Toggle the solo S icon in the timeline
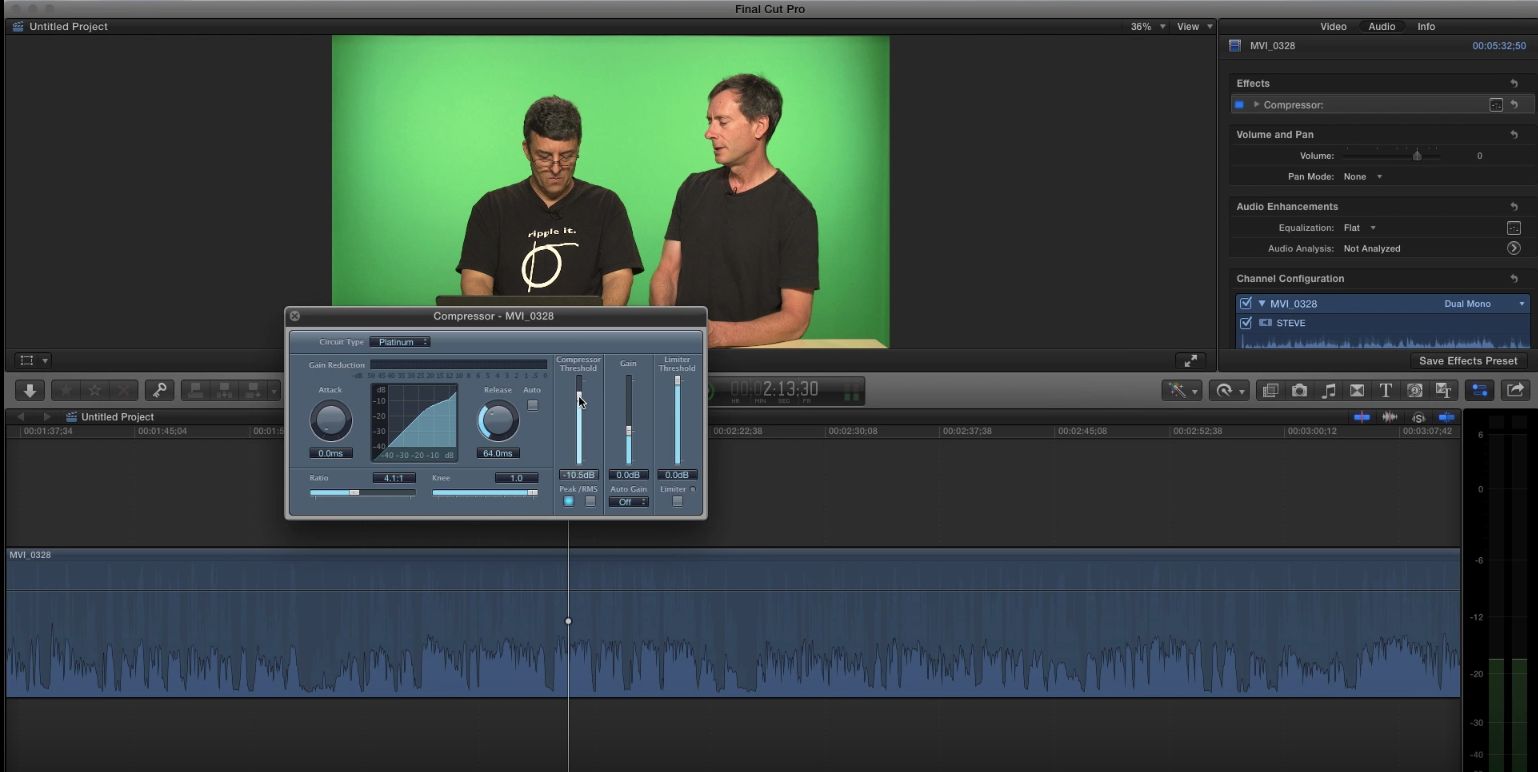Image resolution: width=1538 pixels, height=772 pixels. point(1418,417)
